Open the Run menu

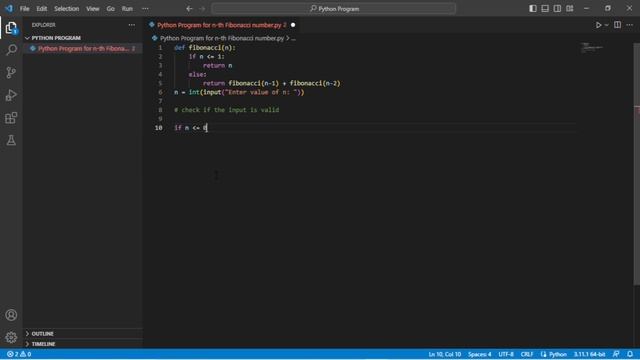(x=127, y=9)
